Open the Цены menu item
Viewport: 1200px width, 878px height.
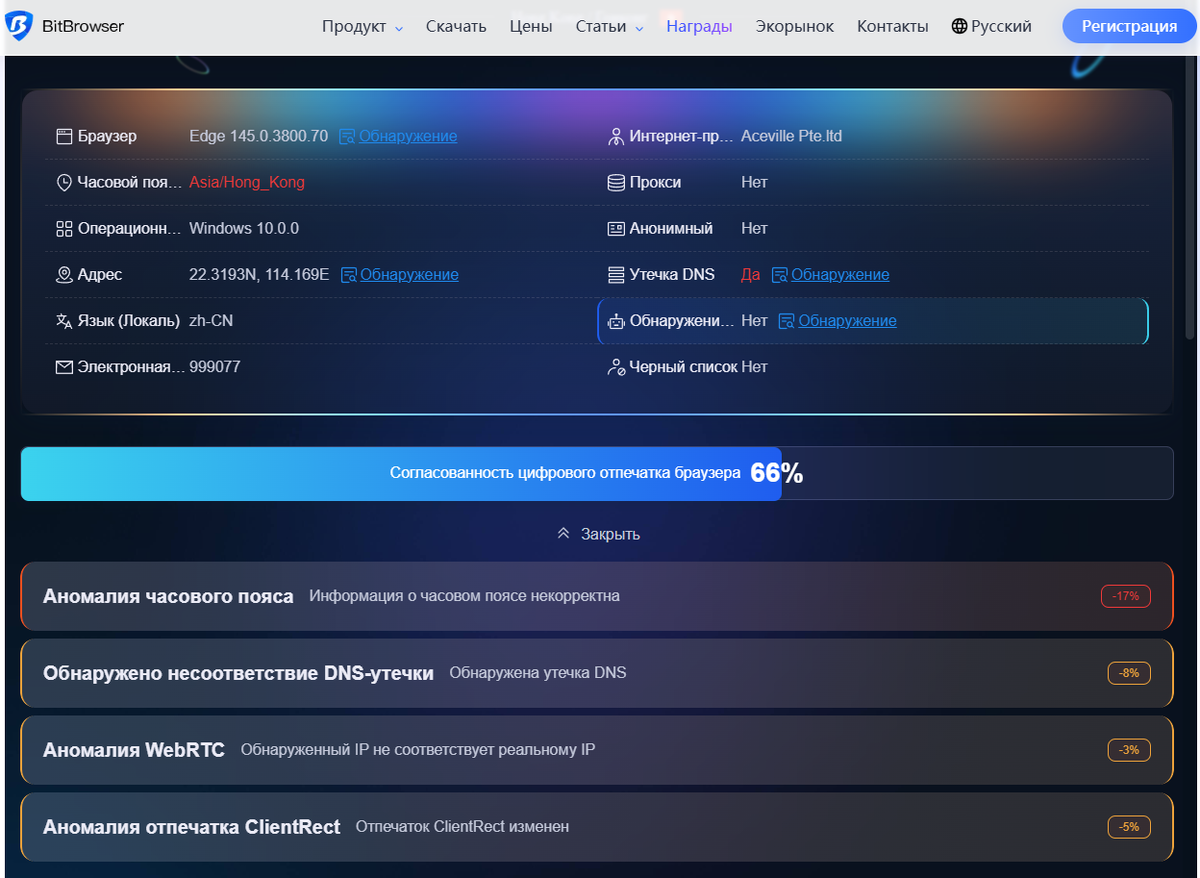530,27
